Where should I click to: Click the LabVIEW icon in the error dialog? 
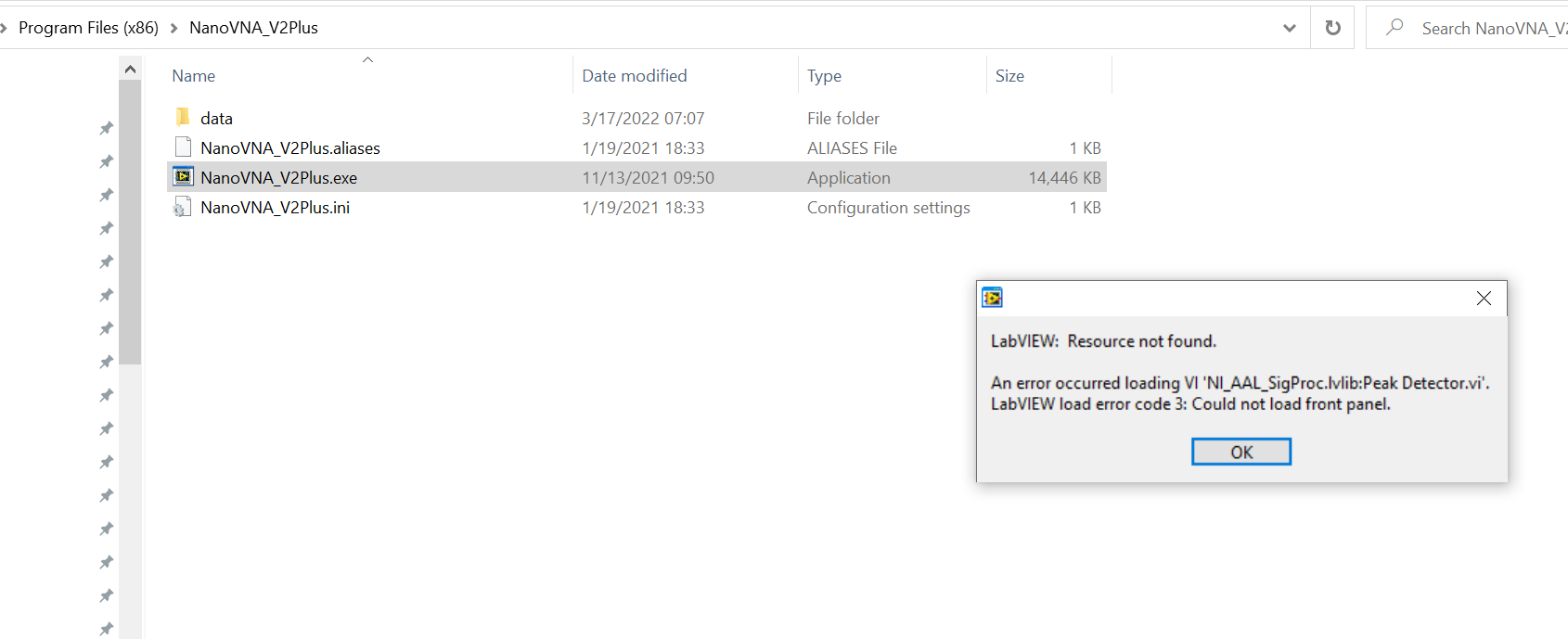993,298
